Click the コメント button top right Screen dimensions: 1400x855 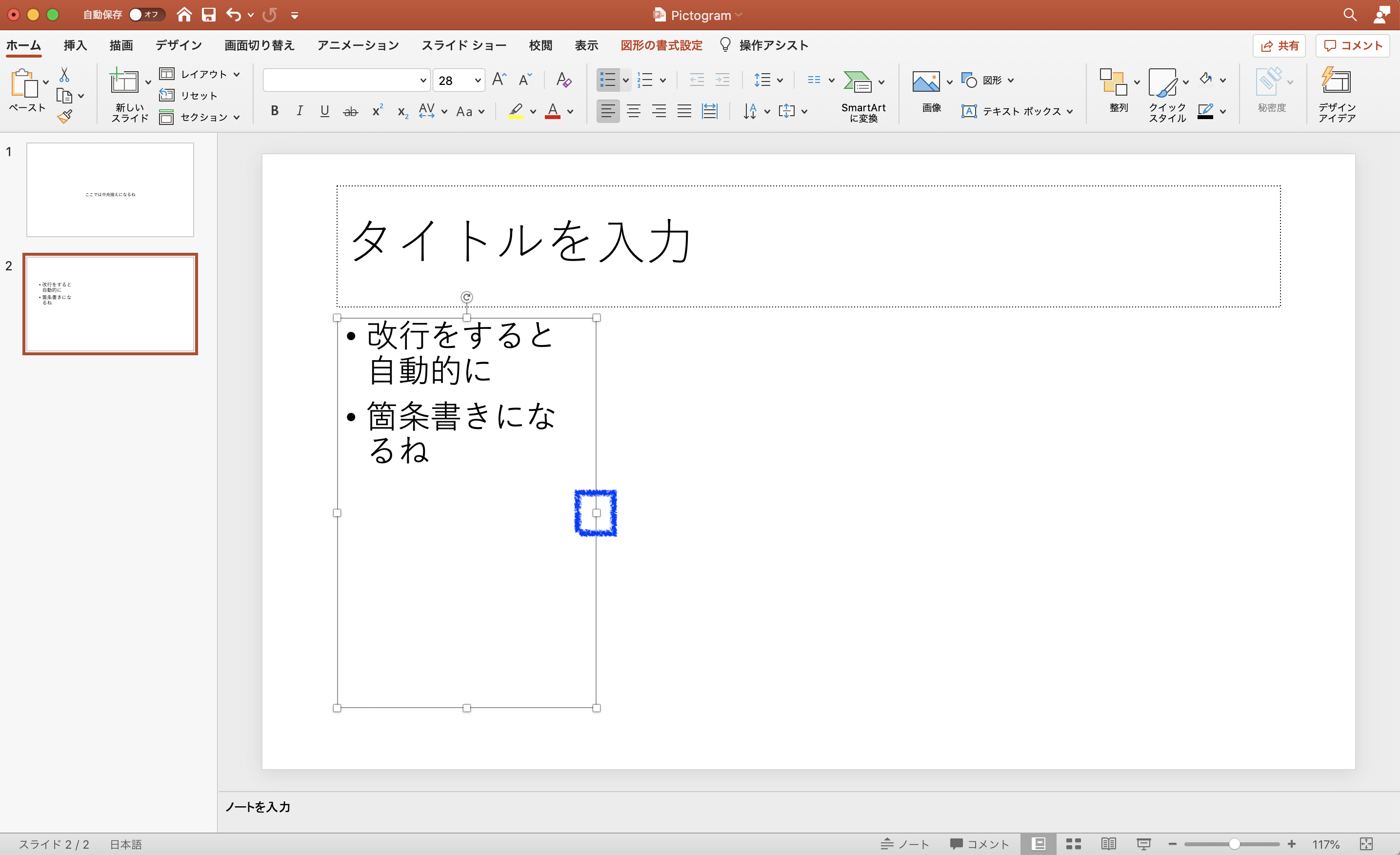(x=1353, y=46)
